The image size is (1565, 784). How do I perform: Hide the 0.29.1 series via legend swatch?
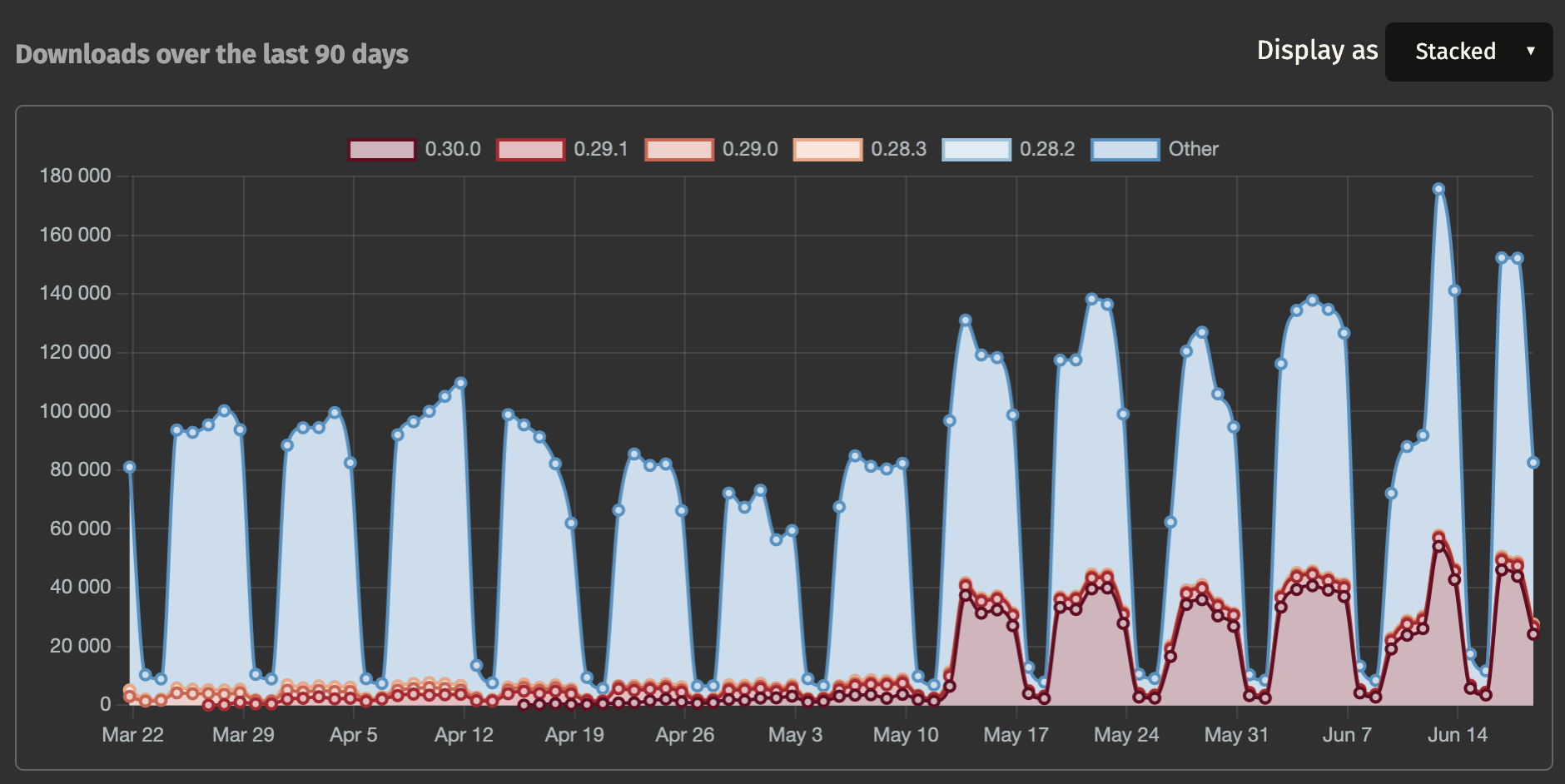[530, 150]
